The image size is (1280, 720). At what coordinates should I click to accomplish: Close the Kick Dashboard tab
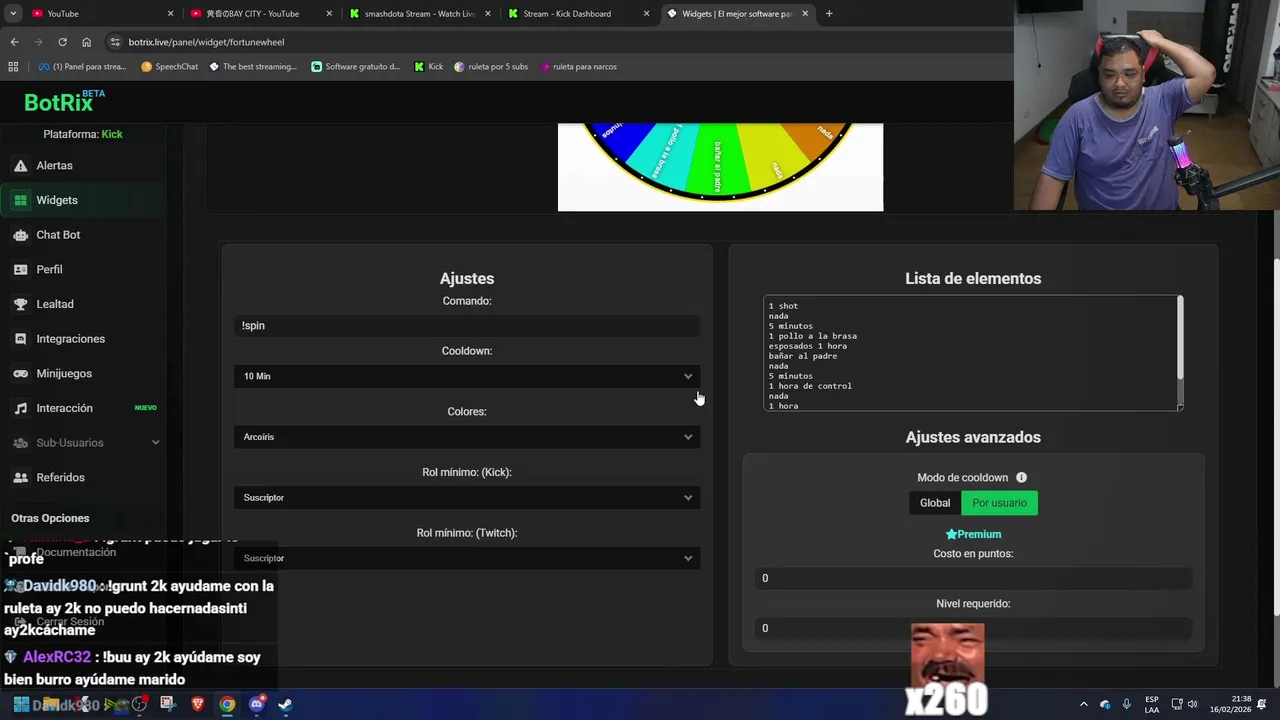pyautogui.click(x=646, y=14)
